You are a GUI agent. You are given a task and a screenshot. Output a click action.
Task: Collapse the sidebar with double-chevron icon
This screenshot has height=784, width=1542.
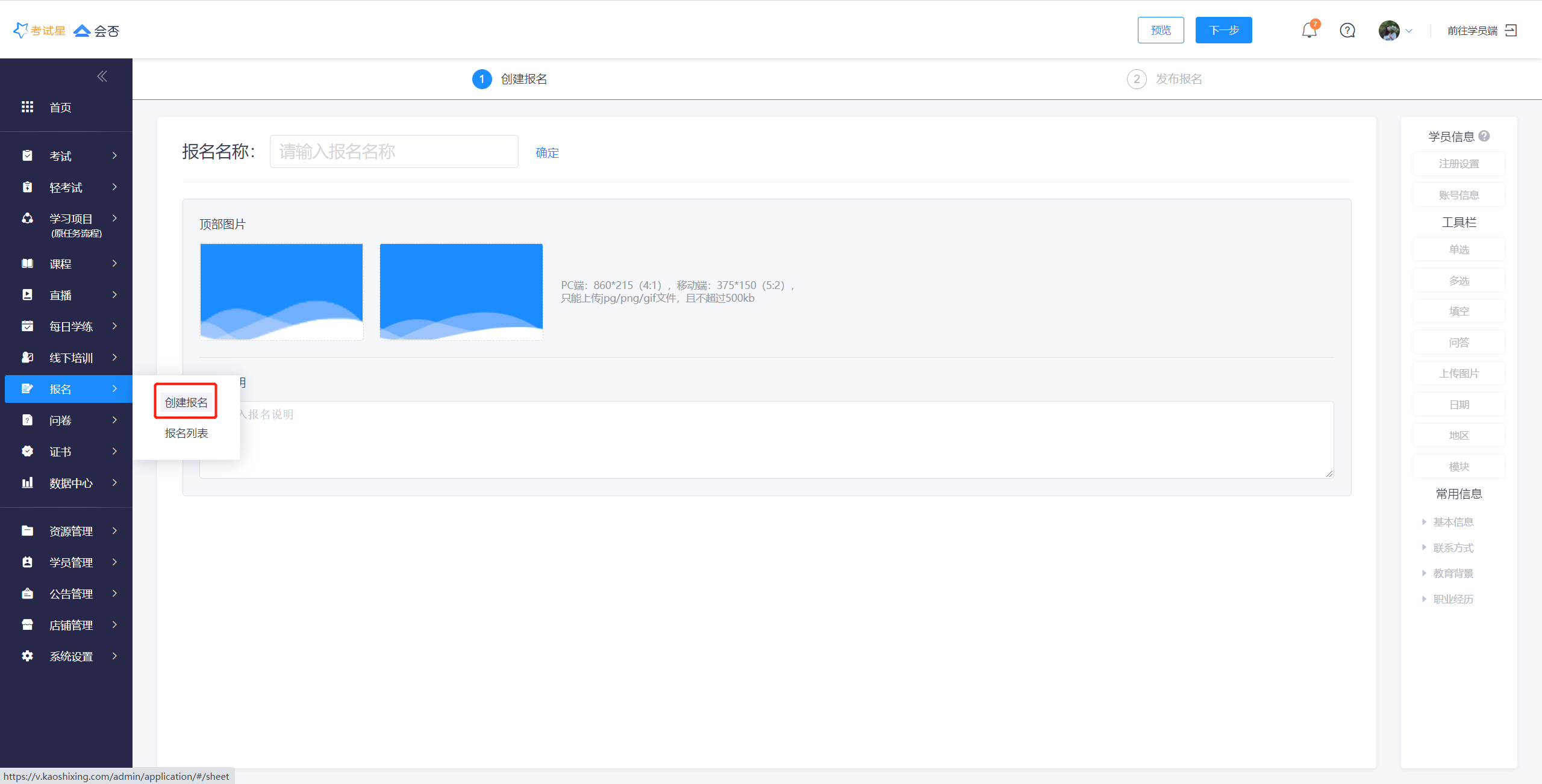coord(102,76)
